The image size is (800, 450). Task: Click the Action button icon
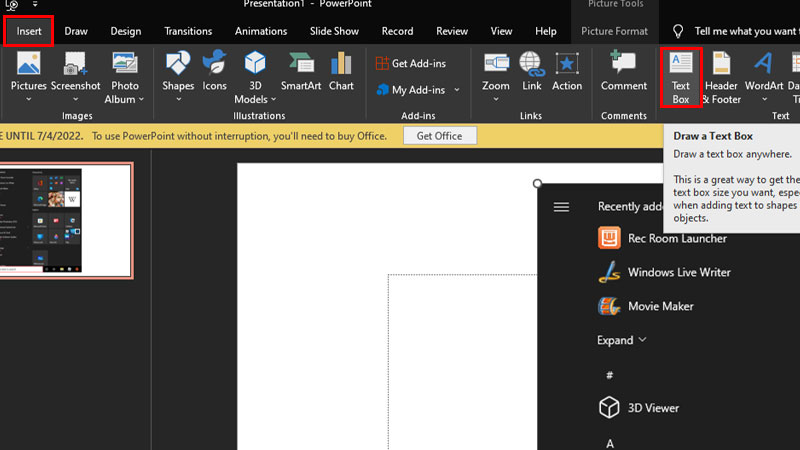tap(567, 64)
